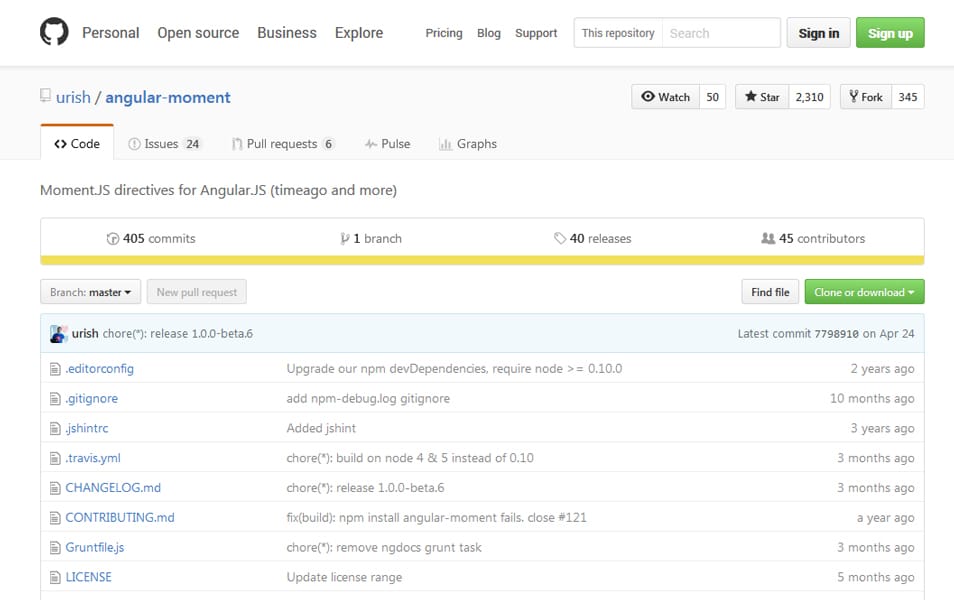The width and height of the screenshot is (954, 600).
Task: Click the green Sign up button
Action: pyautogui.click(x=890, y=33)
